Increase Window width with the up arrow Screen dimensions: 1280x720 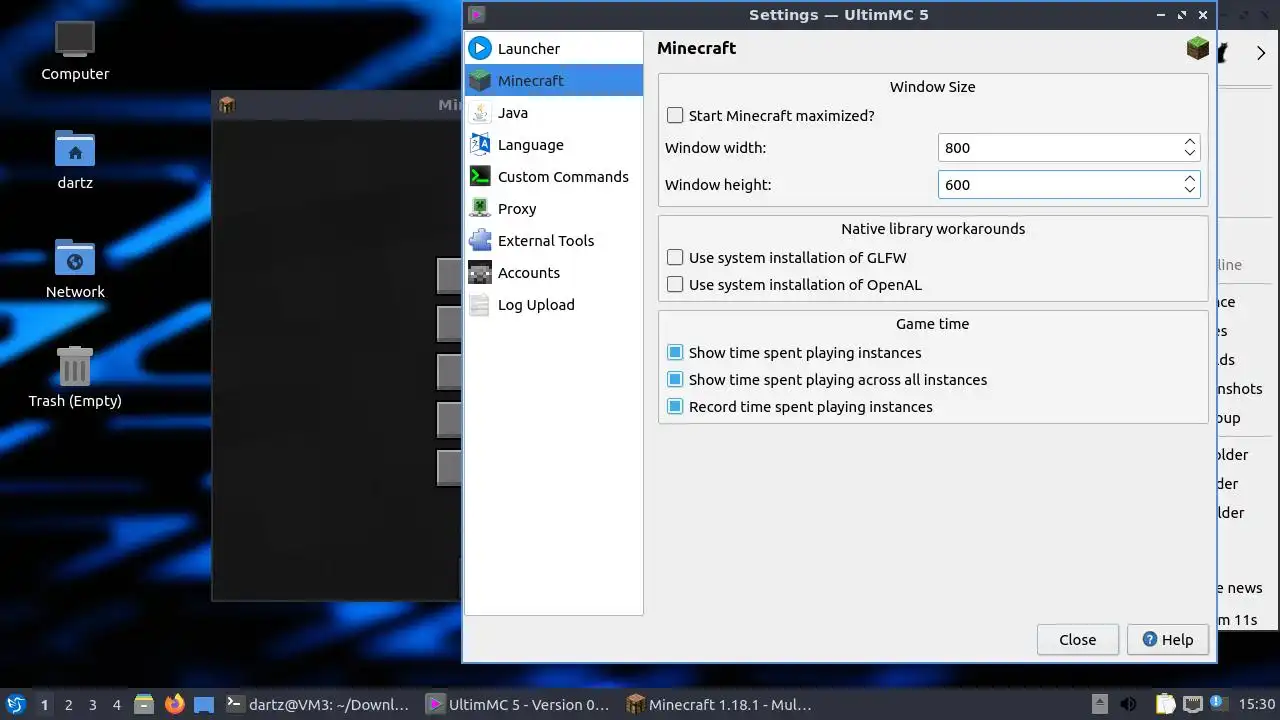1189,142
